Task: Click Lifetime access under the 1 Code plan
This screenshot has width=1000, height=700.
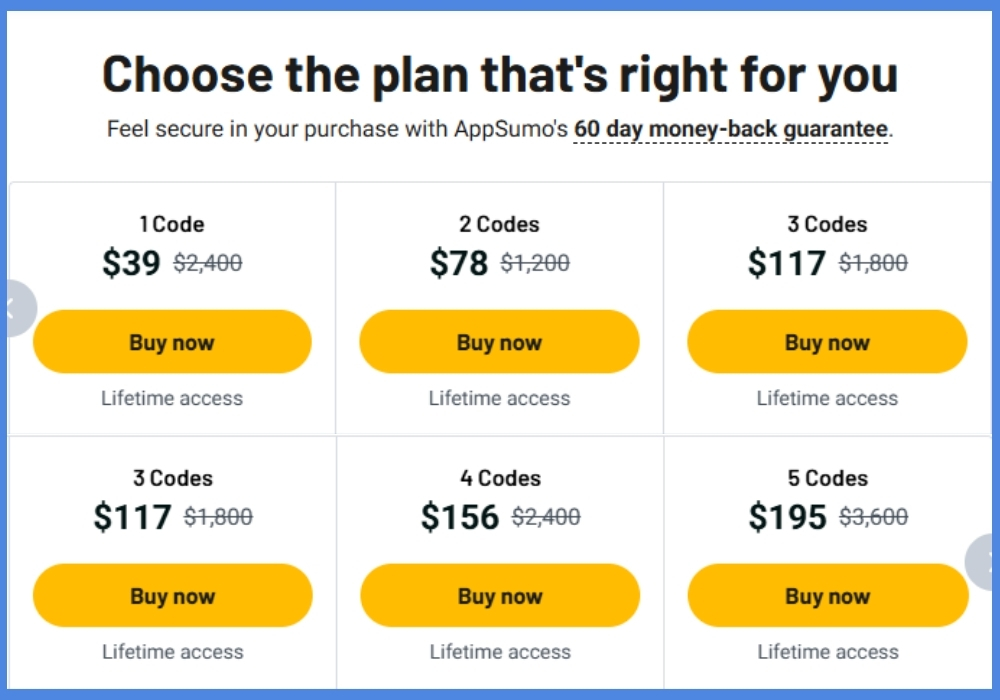Action: [x=172, y=398]
